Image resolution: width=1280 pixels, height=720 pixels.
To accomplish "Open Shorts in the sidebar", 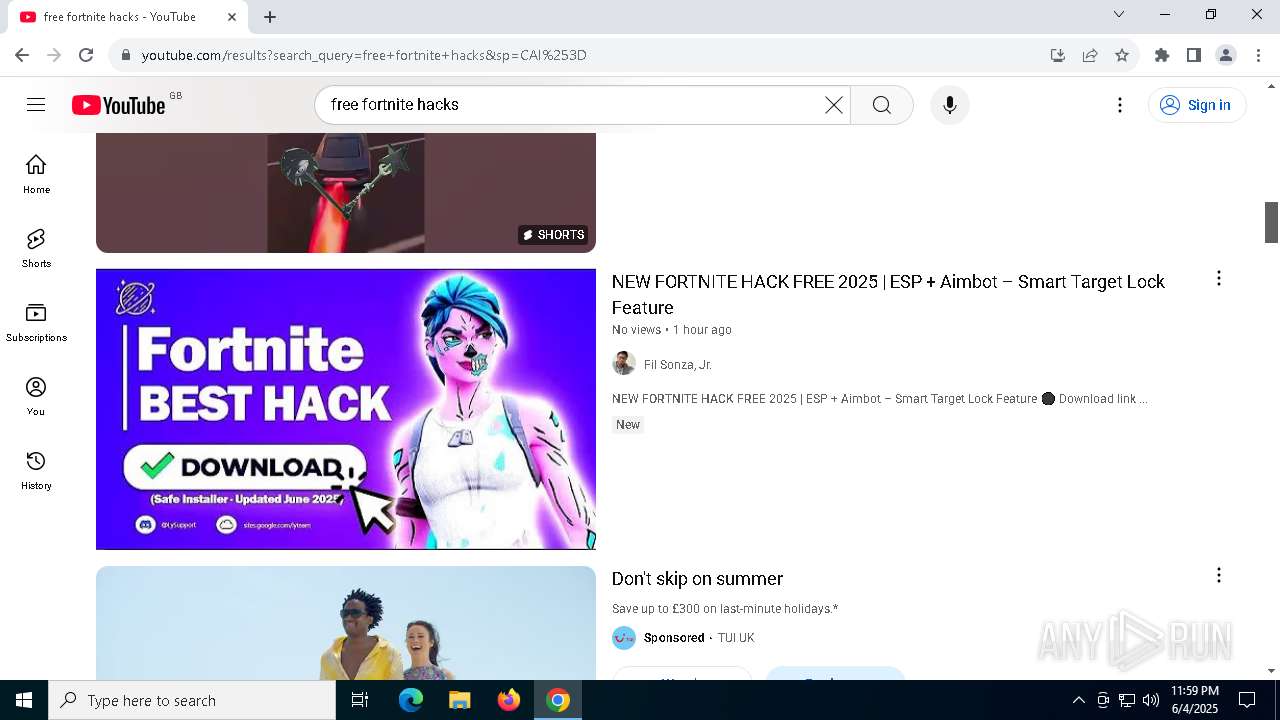I will click(36, 248).
